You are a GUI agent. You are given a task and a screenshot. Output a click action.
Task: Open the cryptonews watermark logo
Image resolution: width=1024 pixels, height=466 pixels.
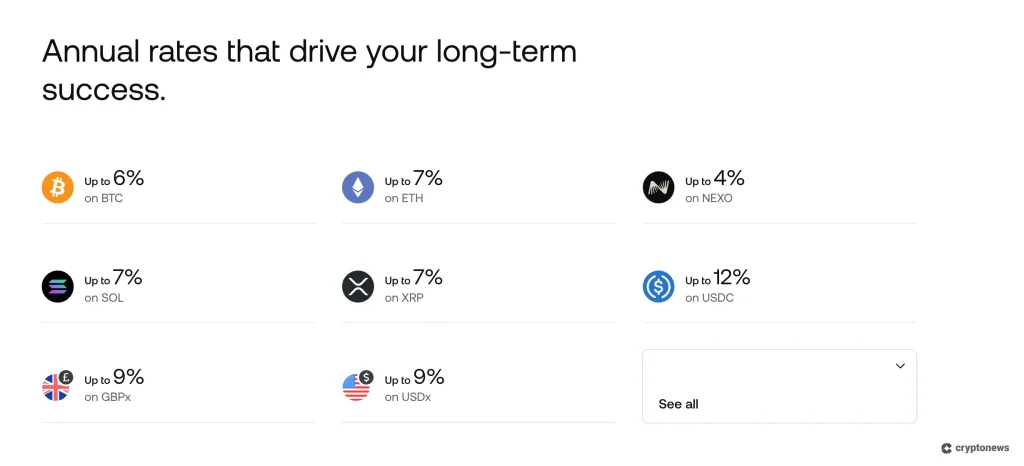[975, 448]
